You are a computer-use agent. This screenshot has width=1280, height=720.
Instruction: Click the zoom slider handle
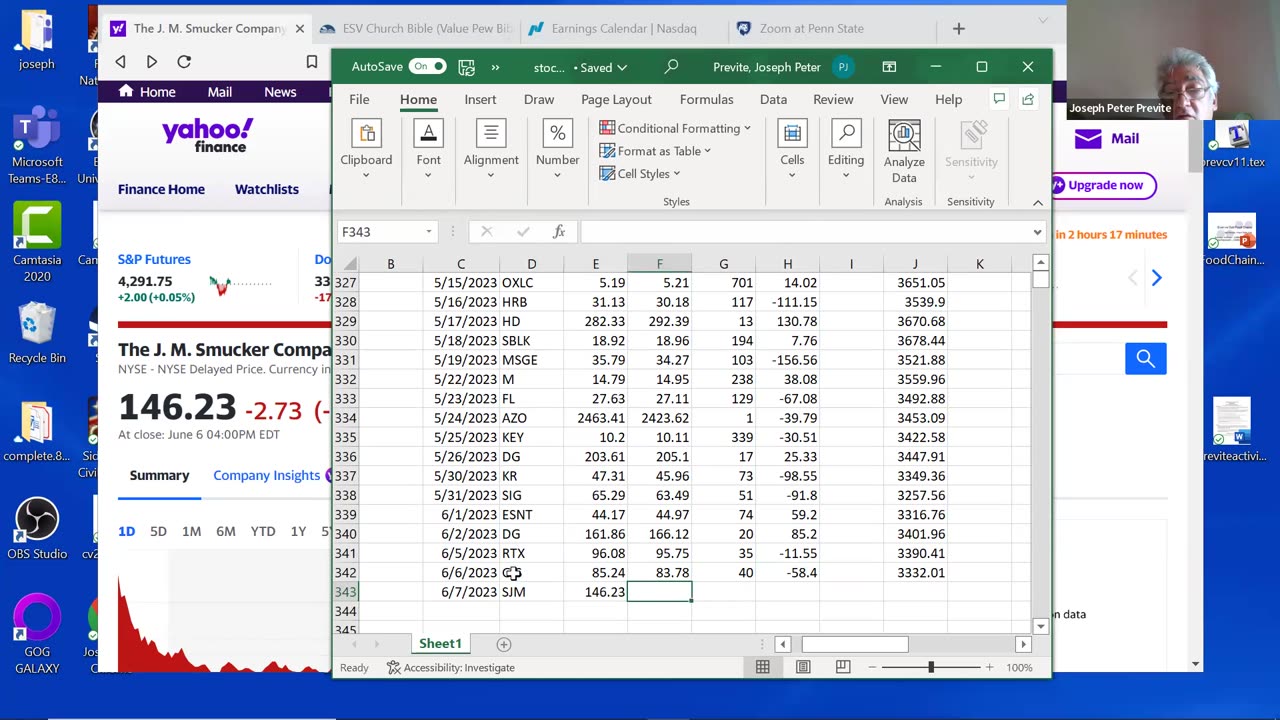[931, 667]
